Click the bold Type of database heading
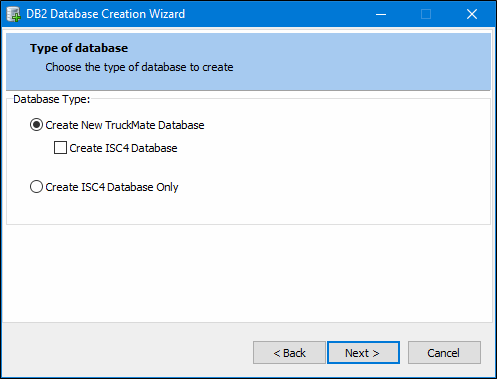Image resolution: width=497 pixels, height=379 pixels. click(x=79, y=48)
